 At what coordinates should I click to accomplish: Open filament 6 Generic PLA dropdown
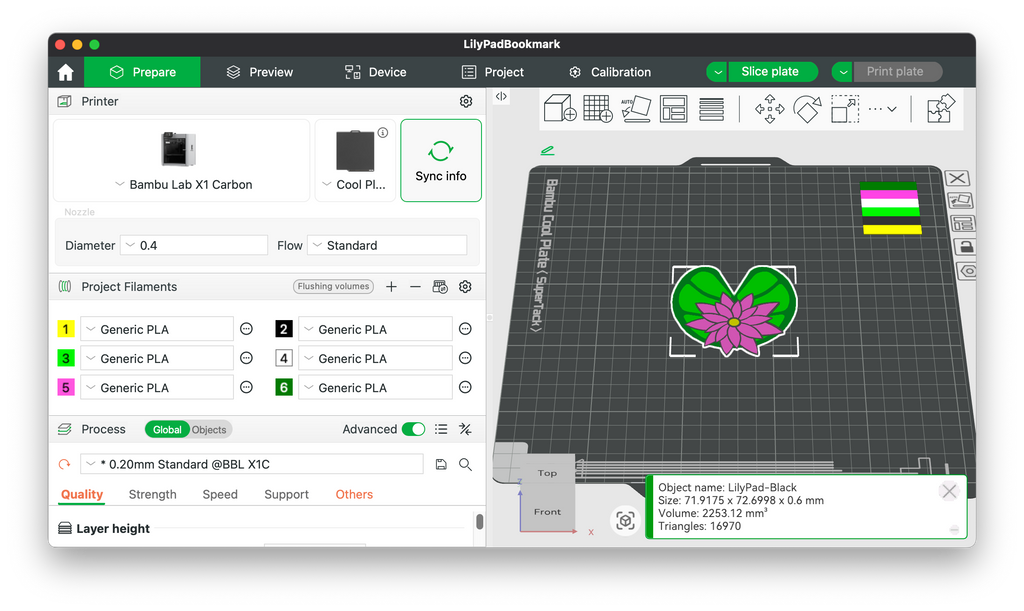(x=376, y=388)
